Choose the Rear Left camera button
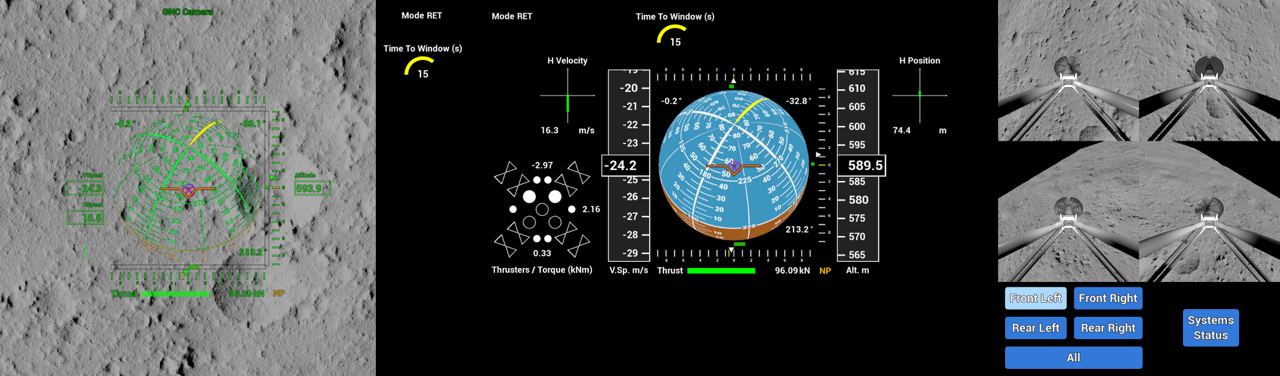 [1036, 328]
